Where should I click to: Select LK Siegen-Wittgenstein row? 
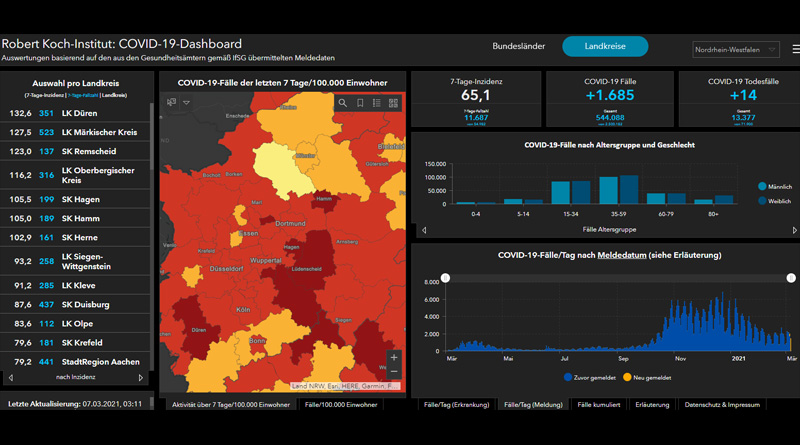75,261
